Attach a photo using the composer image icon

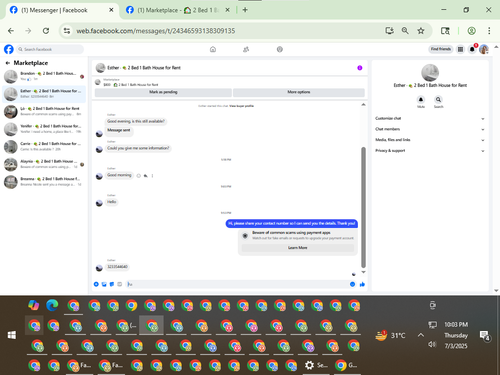point(104,284)
